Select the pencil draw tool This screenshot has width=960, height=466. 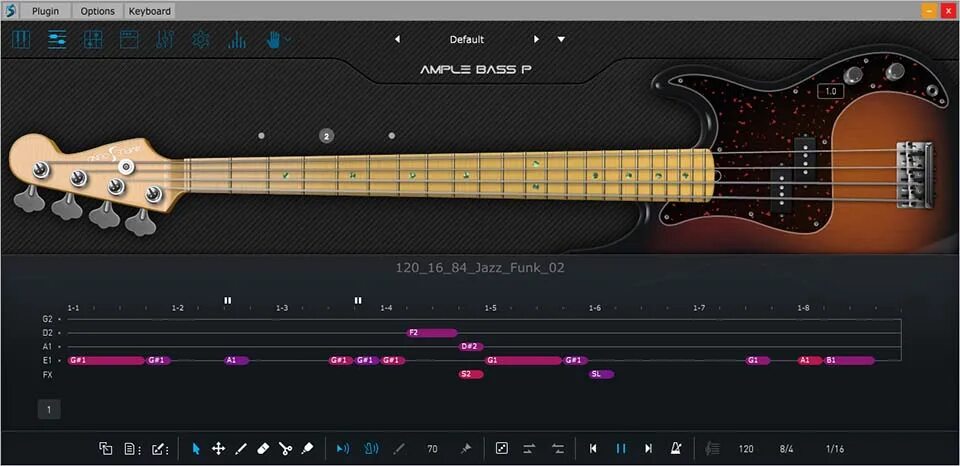(241, 449)
